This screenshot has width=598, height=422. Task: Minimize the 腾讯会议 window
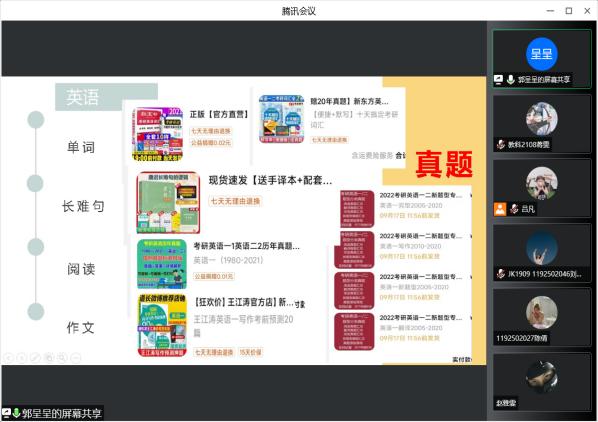550,11
